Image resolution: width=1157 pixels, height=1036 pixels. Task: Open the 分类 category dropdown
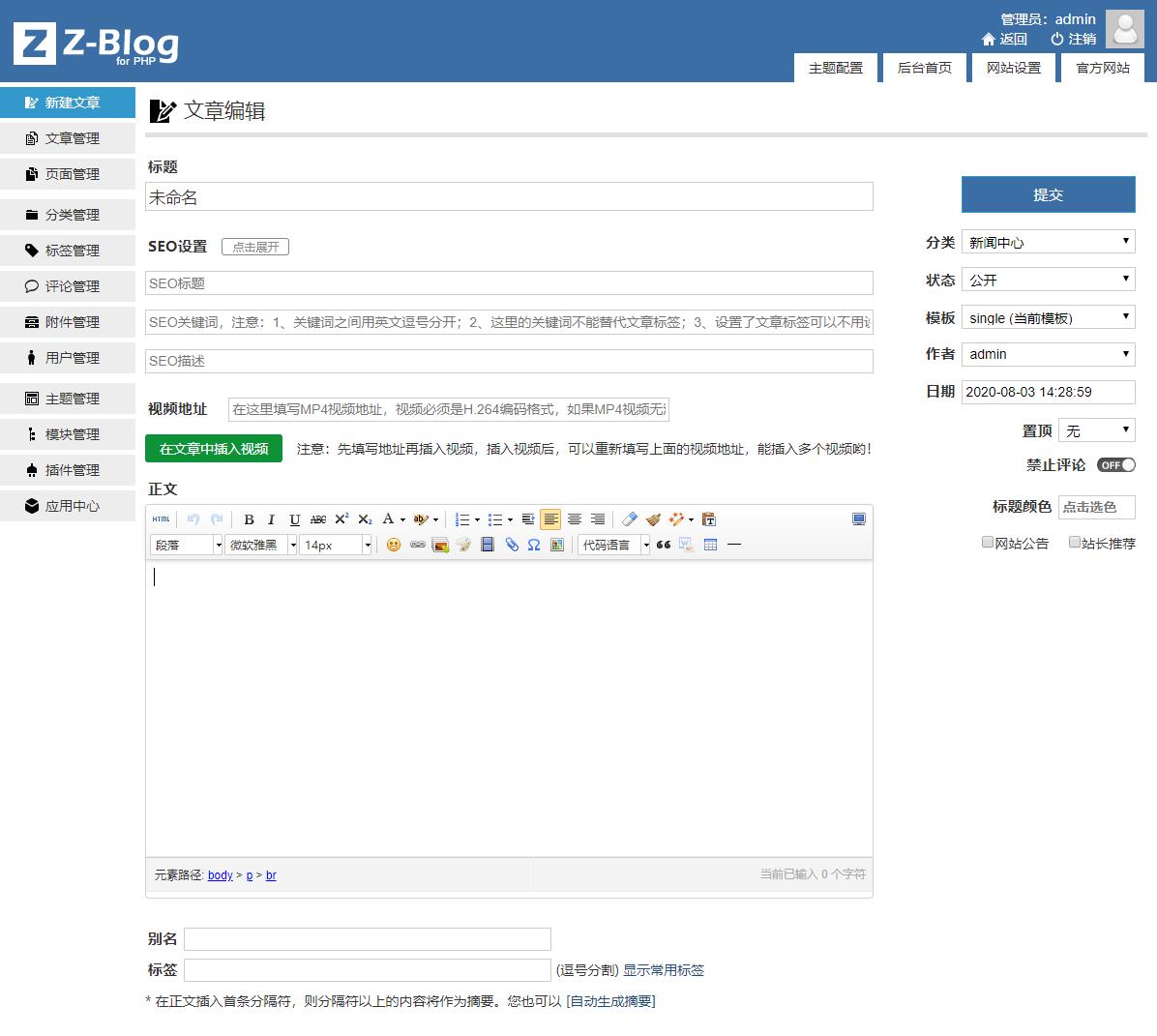tap(1048, 242)
